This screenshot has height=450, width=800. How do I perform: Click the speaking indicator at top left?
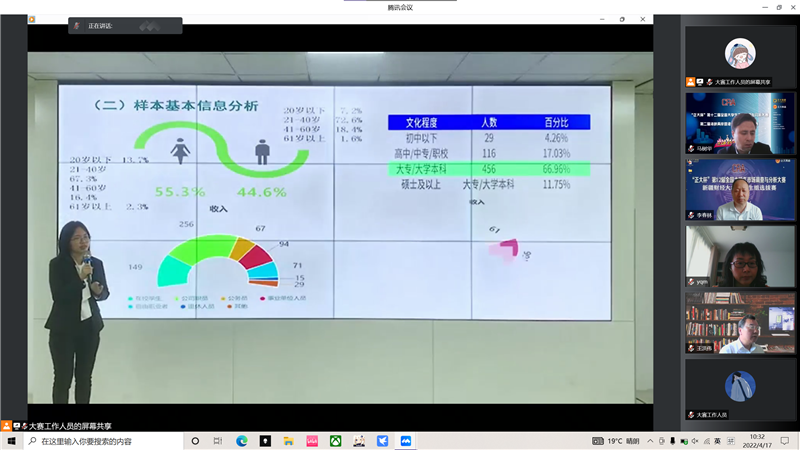[x=98, y=27]
